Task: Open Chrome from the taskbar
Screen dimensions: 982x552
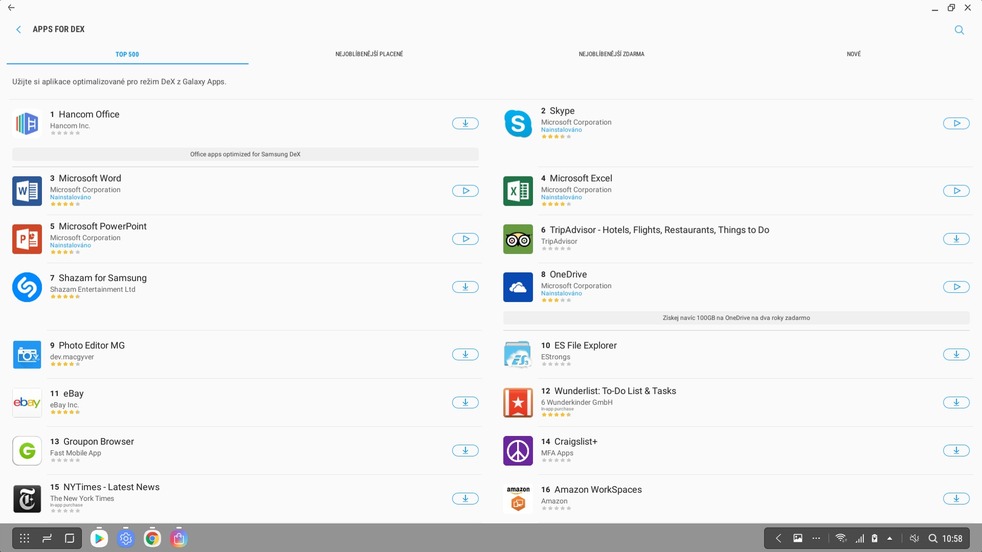Action: pos(152,538)
